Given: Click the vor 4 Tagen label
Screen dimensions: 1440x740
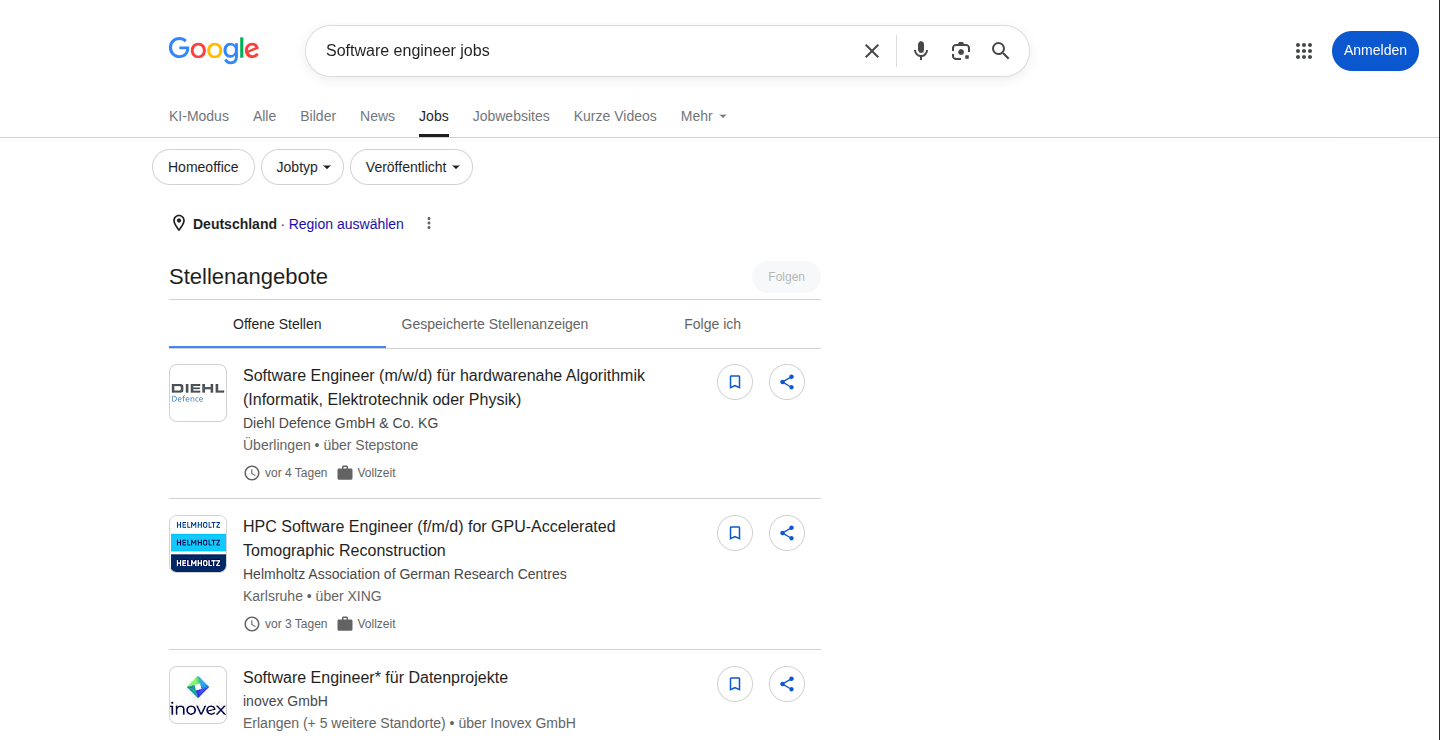Looking at the screenshot, I should point(296,473).
